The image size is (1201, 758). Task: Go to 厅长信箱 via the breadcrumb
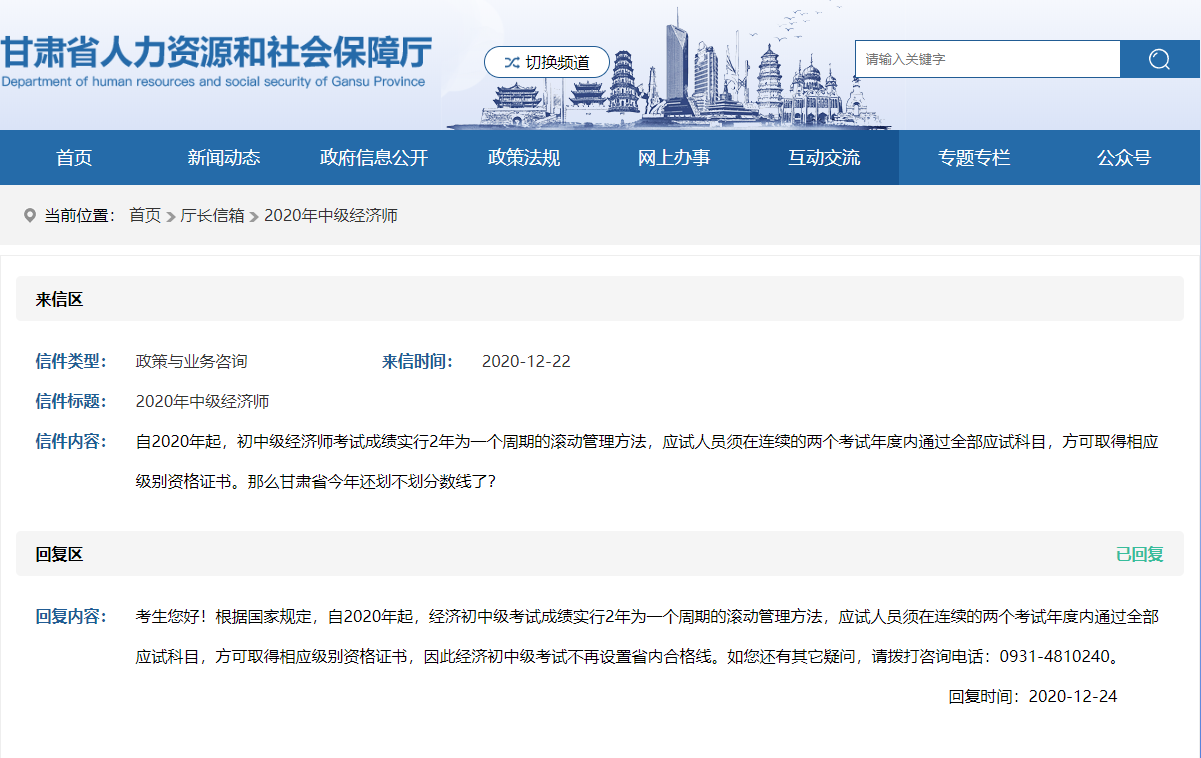pos(212,215)
